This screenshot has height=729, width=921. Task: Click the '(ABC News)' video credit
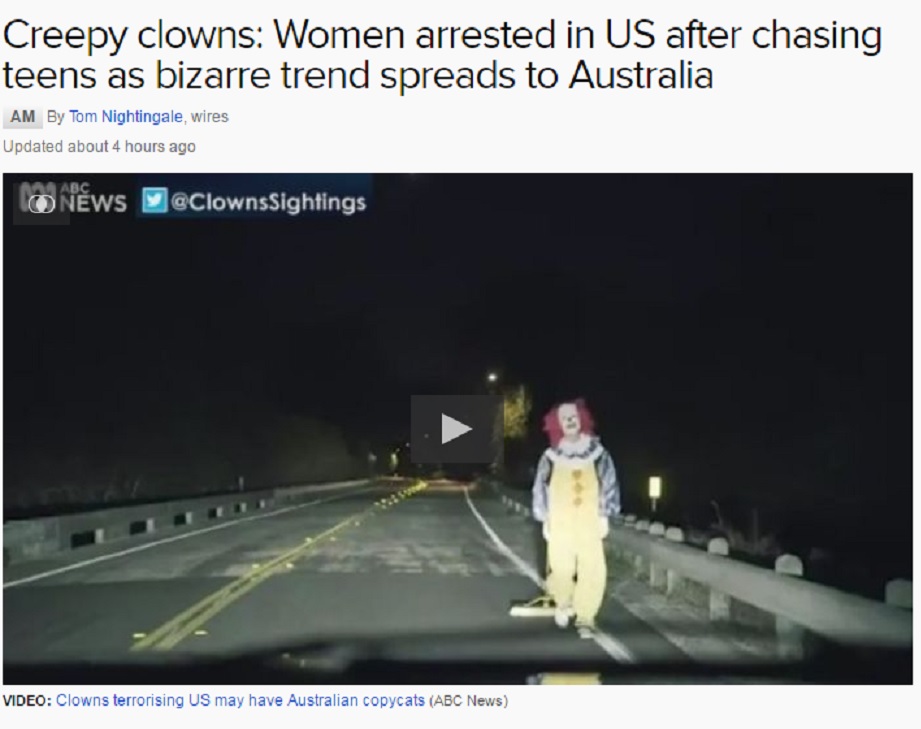pos(468,701)
